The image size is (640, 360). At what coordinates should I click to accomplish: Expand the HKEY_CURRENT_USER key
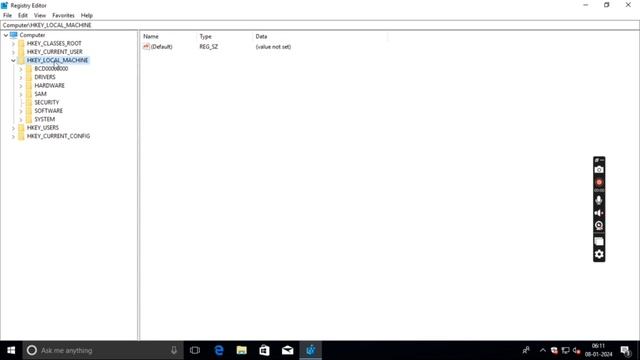coord(13,52)
